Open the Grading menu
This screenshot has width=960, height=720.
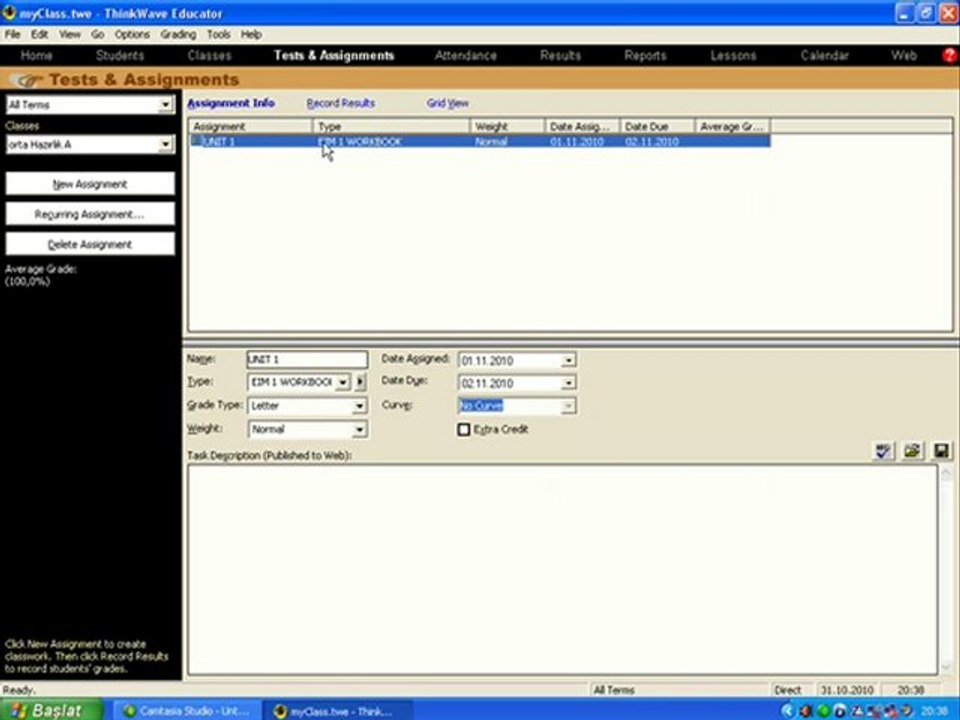pyautogui.click(x=178, y=34)
